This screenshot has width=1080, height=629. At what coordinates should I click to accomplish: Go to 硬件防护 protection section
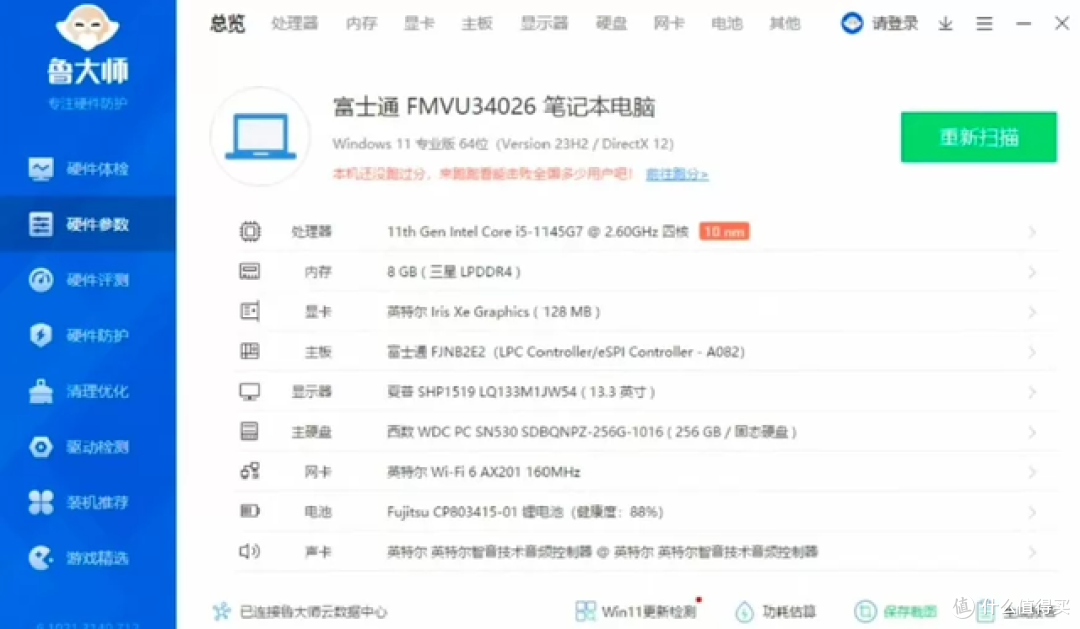[87, 336]
